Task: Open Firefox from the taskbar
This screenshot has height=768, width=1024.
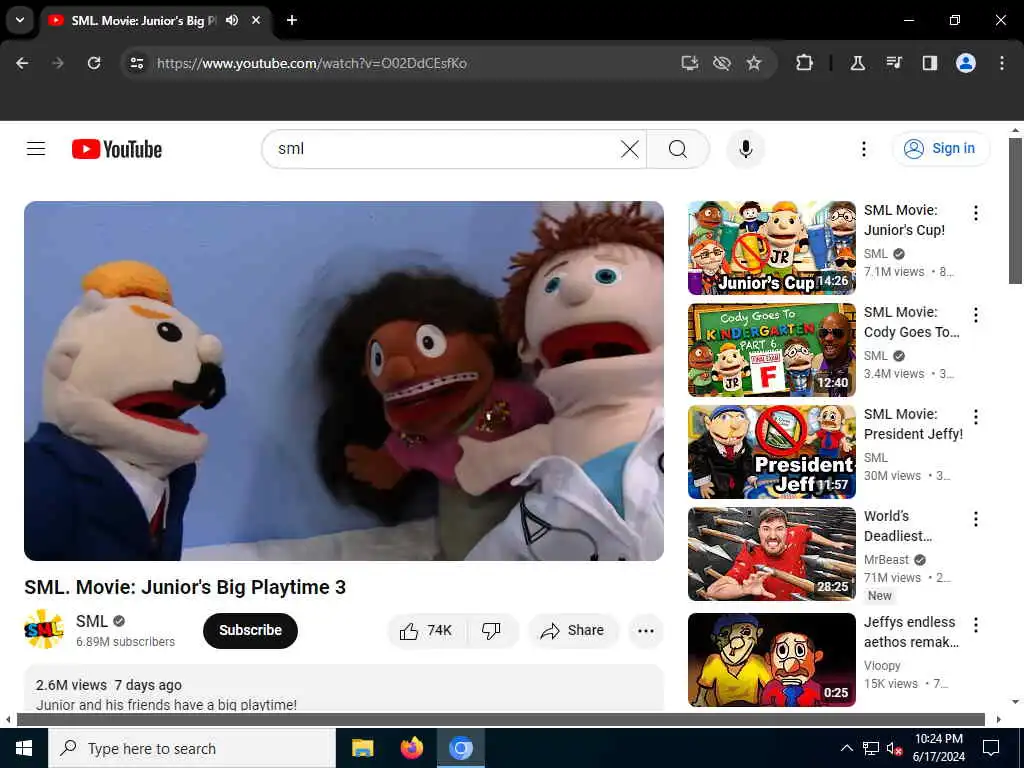Action: coord(411,748)
